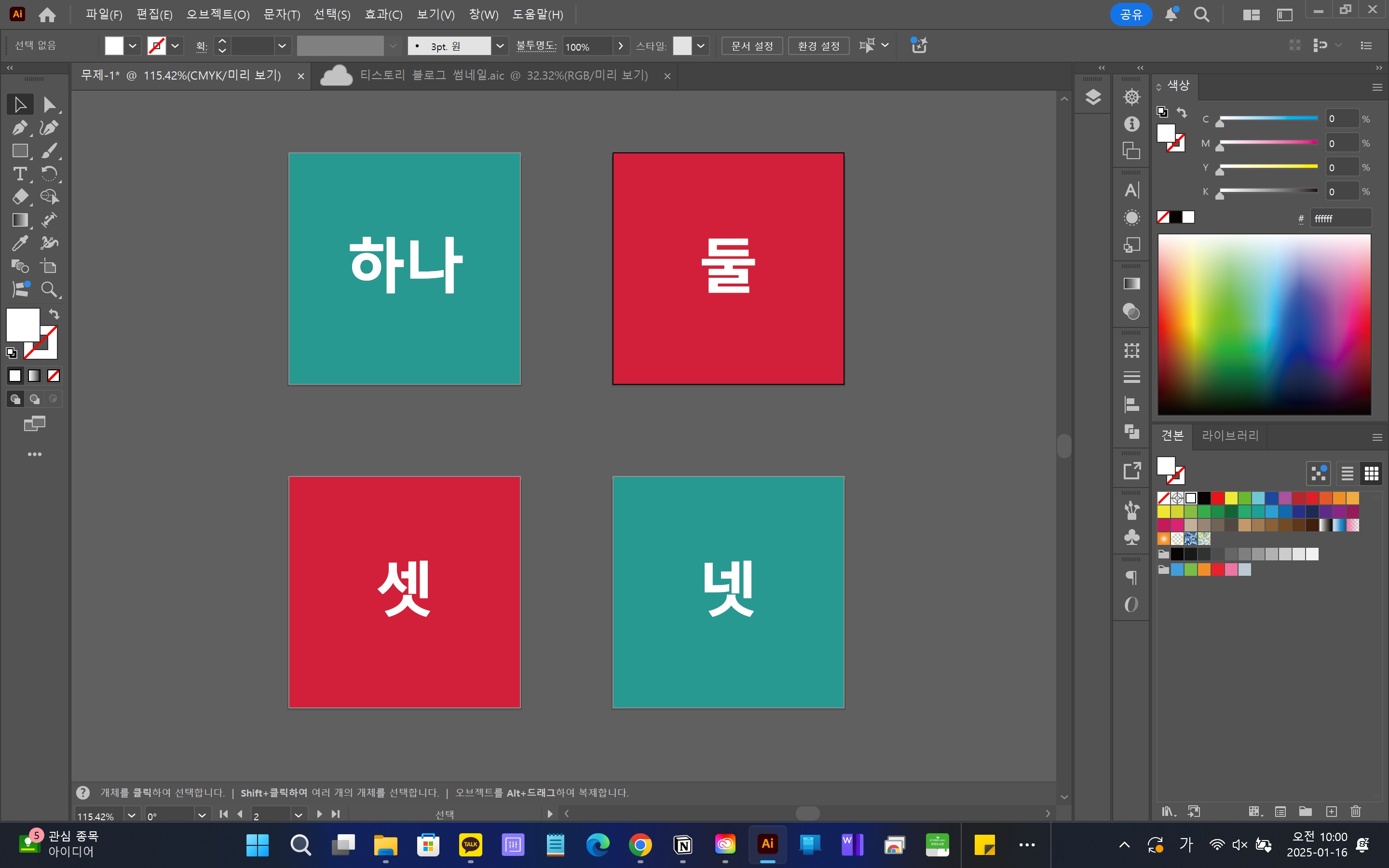Pick the Eyedropper tool
The height and width of the screenshot is (868, 1389).
coord(20,243)
